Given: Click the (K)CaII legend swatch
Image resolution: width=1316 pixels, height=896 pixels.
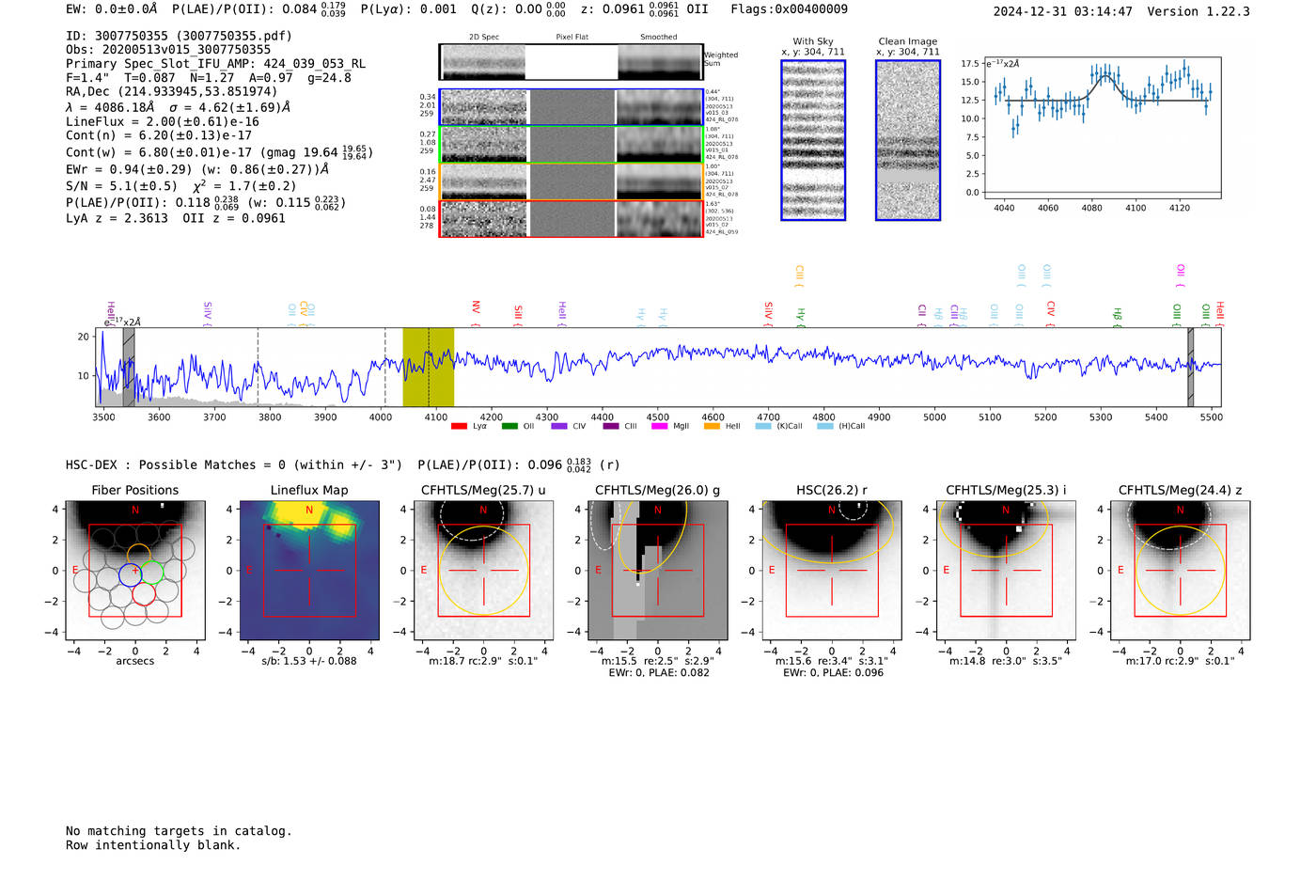Looking at the screenshot, I should [763, 426].
